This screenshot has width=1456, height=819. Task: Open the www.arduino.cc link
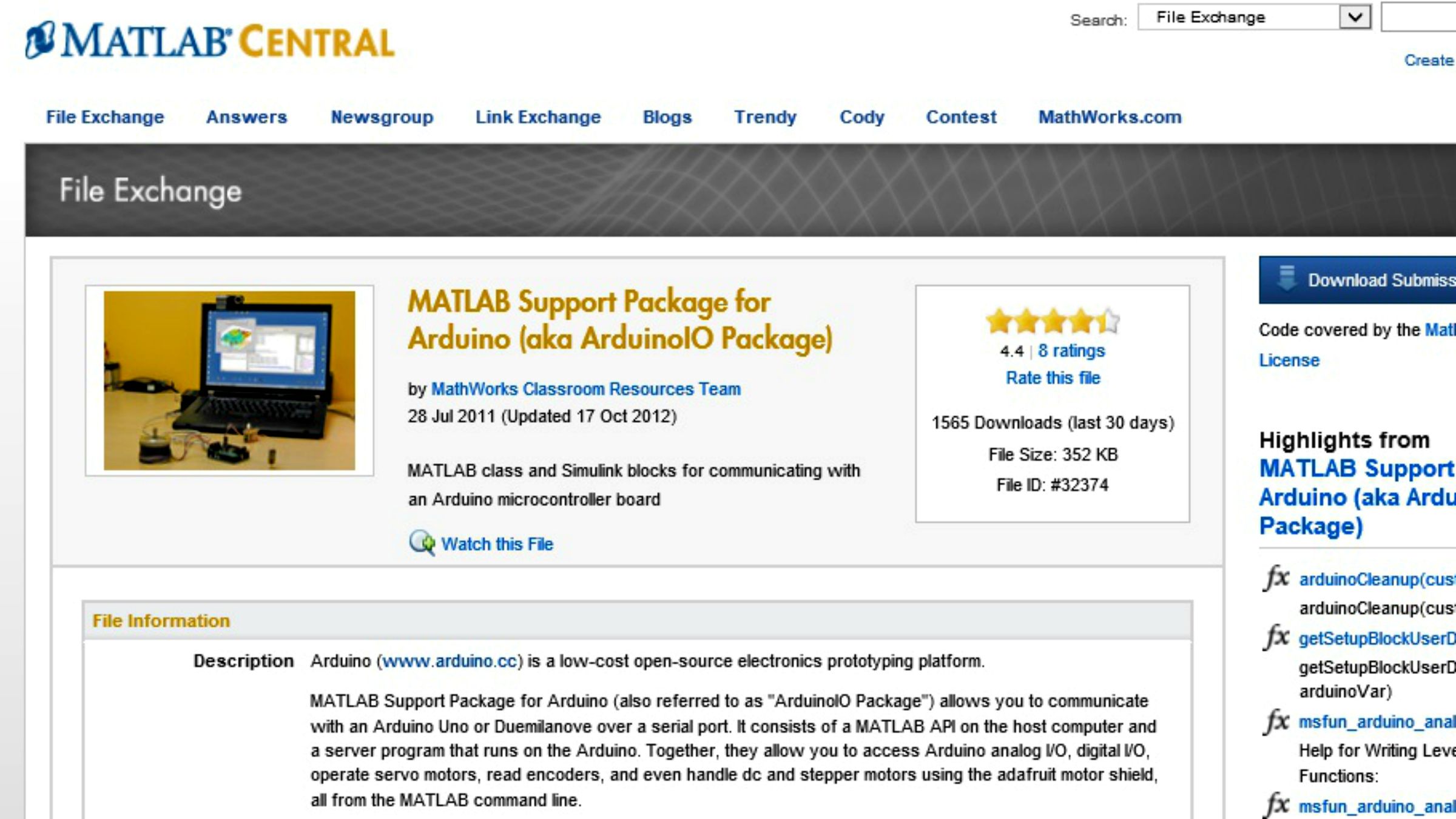click(x=450, y=661)
